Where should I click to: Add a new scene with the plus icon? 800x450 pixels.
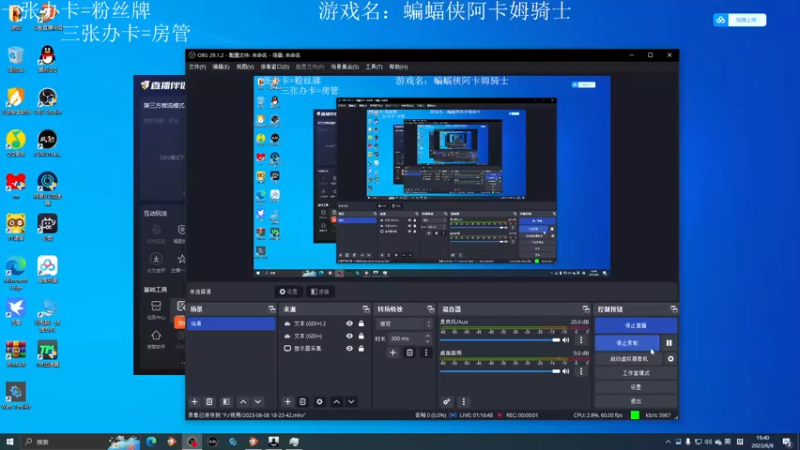pyautogui.click(x=194, y=402)
